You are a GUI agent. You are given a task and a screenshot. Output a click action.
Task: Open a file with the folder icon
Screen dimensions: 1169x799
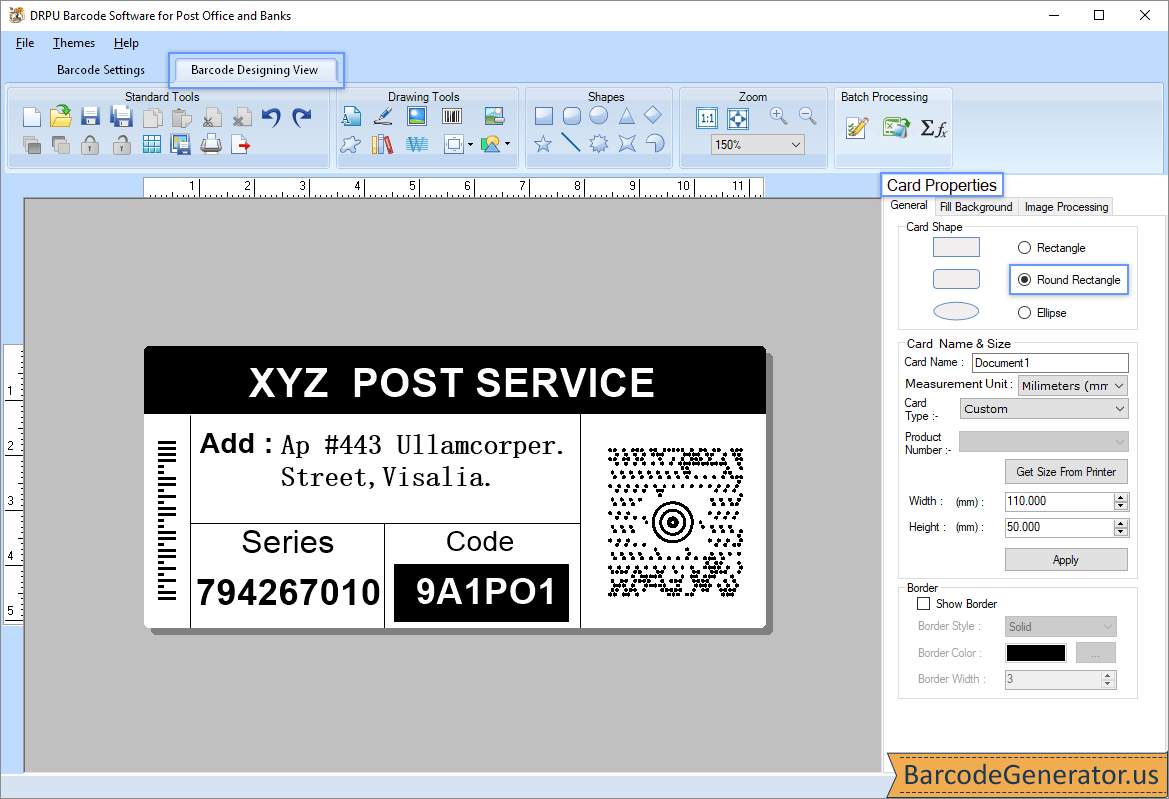click(x=60, y=116)
